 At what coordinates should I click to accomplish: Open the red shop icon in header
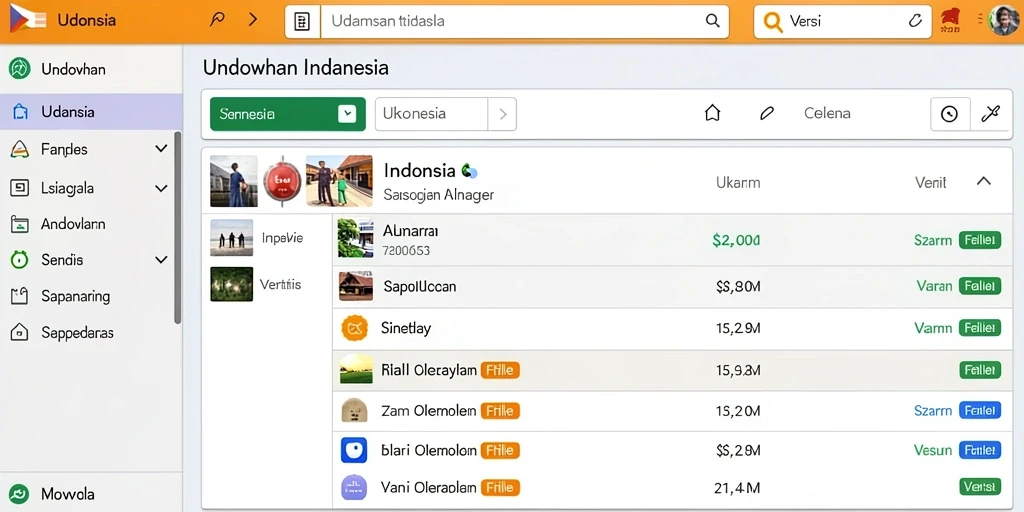point(950,21)
